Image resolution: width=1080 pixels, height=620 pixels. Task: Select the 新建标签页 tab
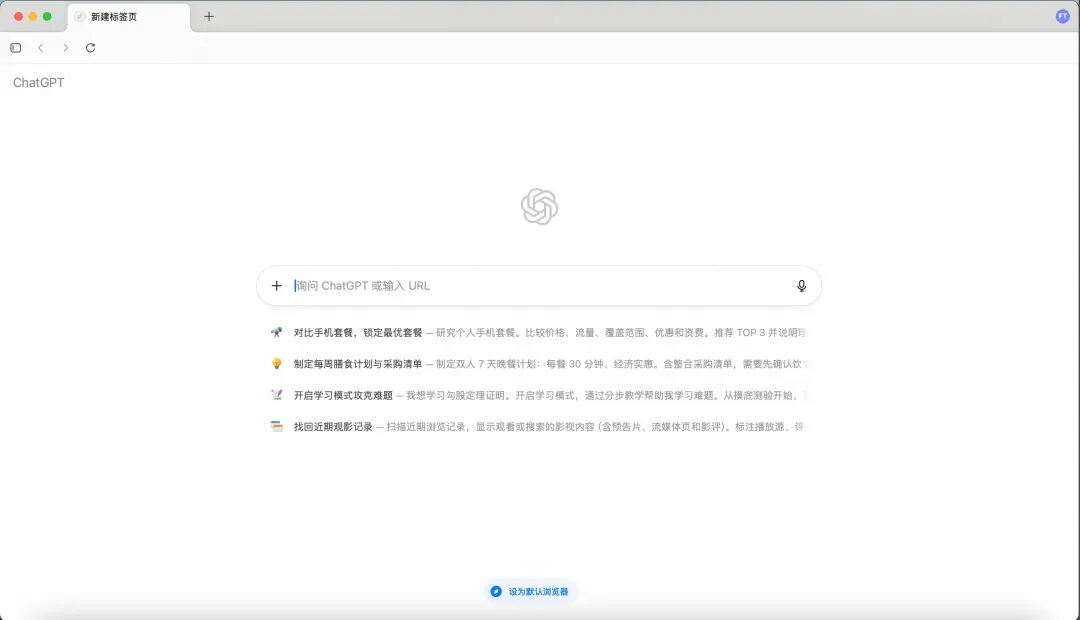pos(128,17)
